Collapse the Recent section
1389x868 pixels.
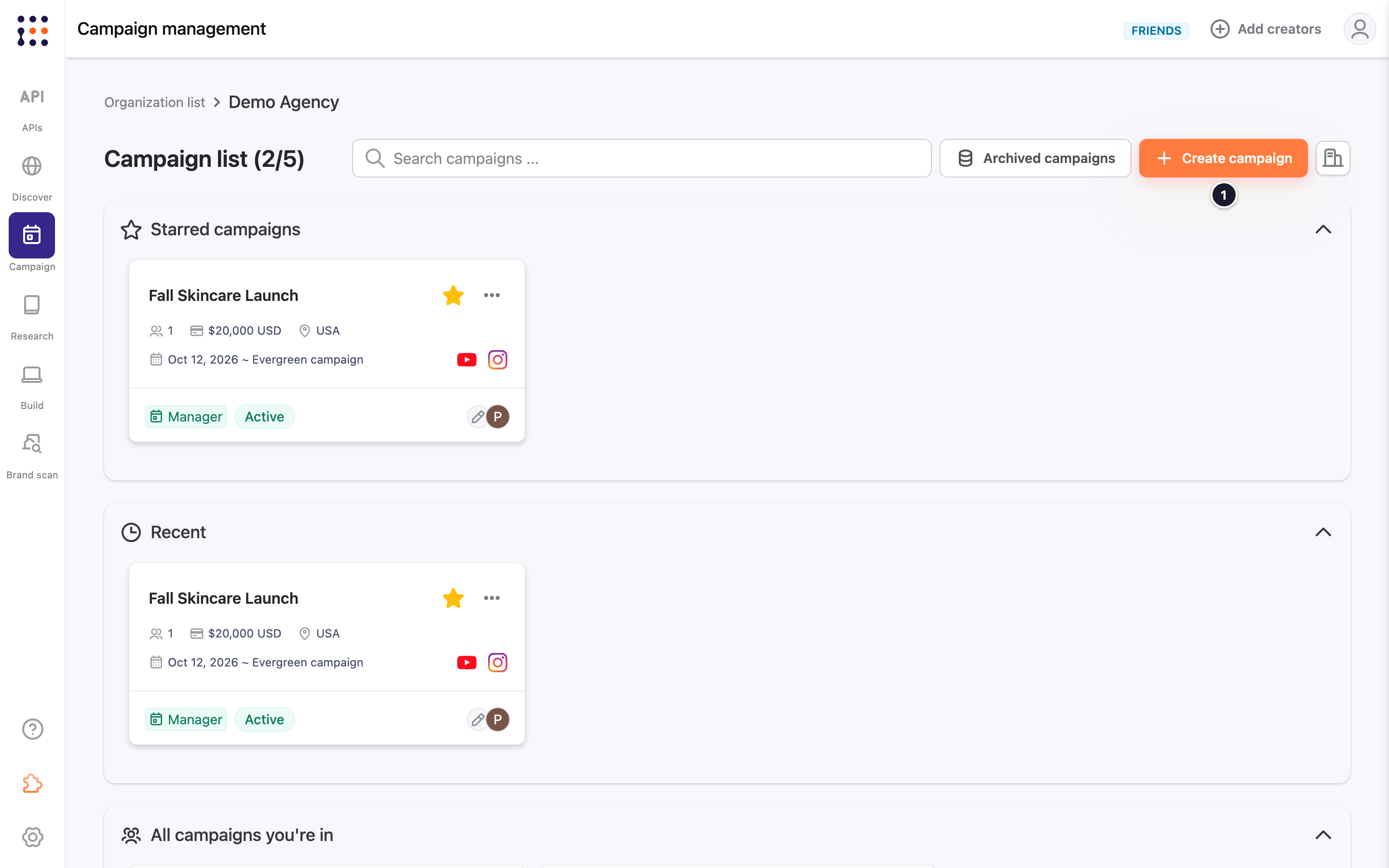click(1323, 532)
